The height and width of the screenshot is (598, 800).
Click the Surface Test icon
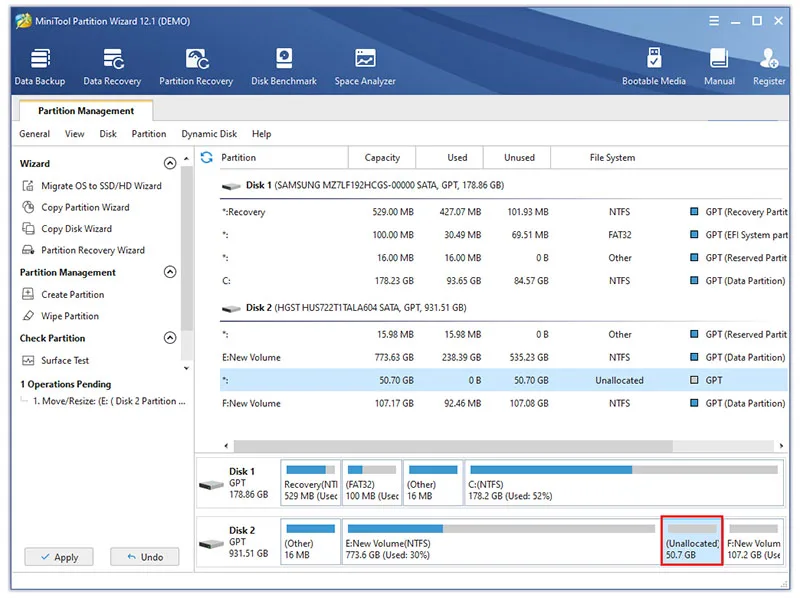(28, 360)
